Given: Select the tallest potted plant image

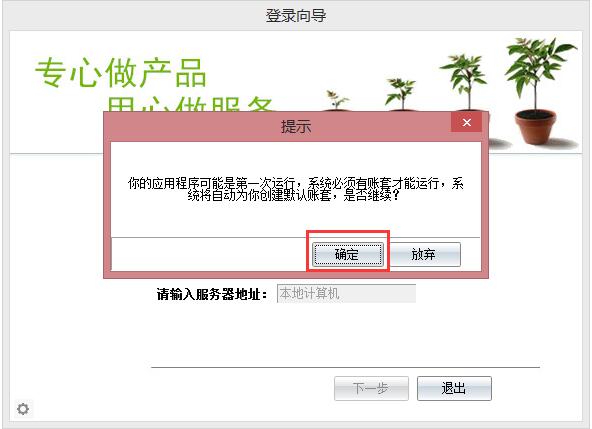Looking at the screenshot, I should click(x=536, y=91).
